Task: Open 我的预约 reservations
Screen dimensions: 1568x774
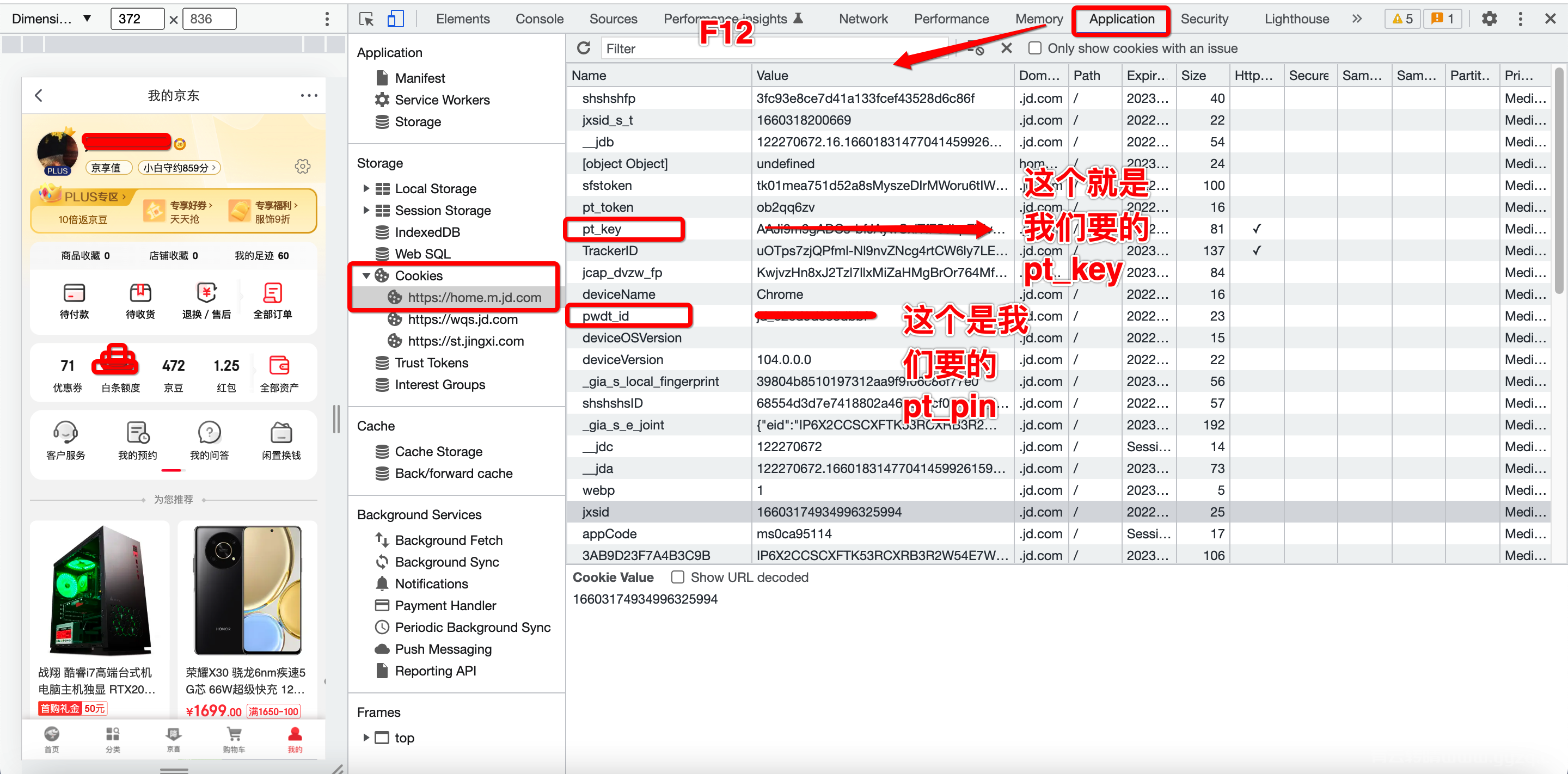Action: pyautogui.click(x=138, y=441)
